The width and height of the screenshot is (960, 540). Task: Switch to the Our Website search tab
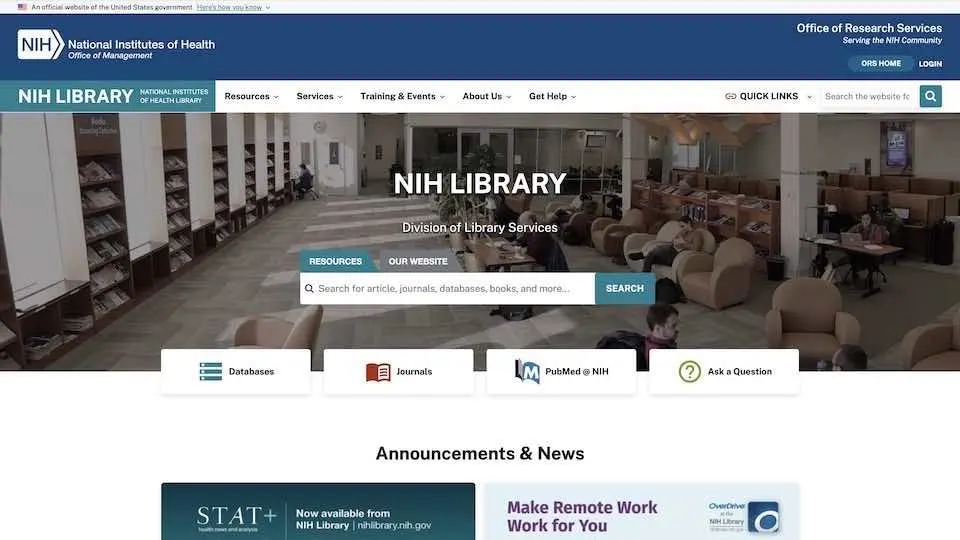pos(418,262)
